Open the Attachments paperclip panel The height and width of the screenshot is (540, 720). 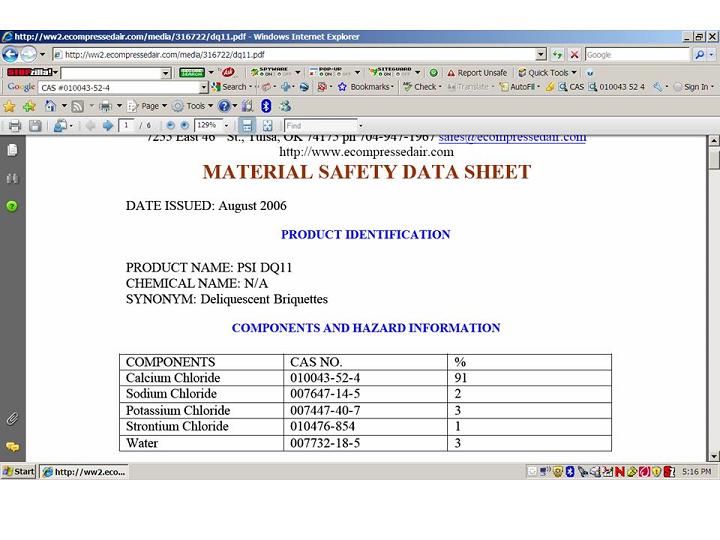tap(12, 419)
